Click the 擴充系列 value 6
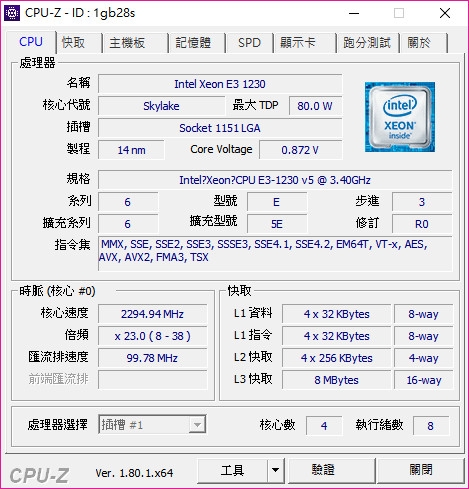This screenshot has width=469, height=489. click(128, 224)
